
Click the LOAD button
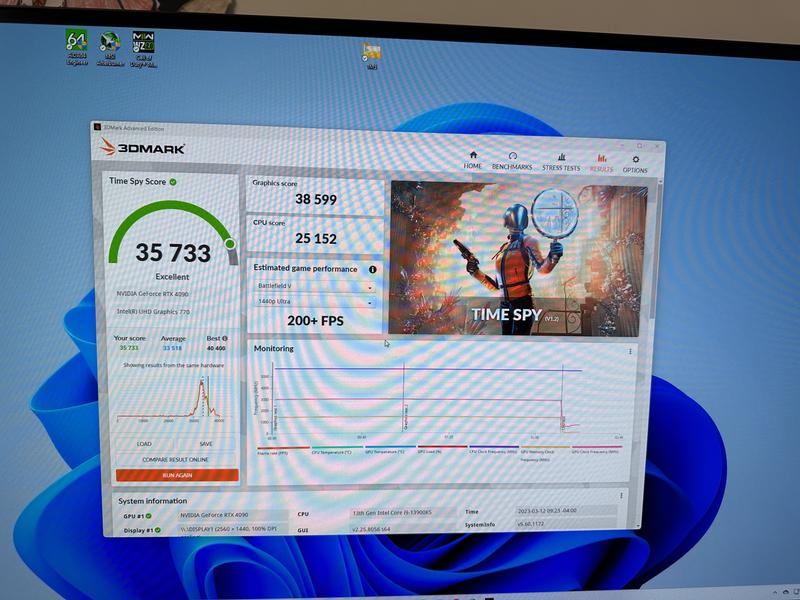pyautogui.click(x=144, y=444)
